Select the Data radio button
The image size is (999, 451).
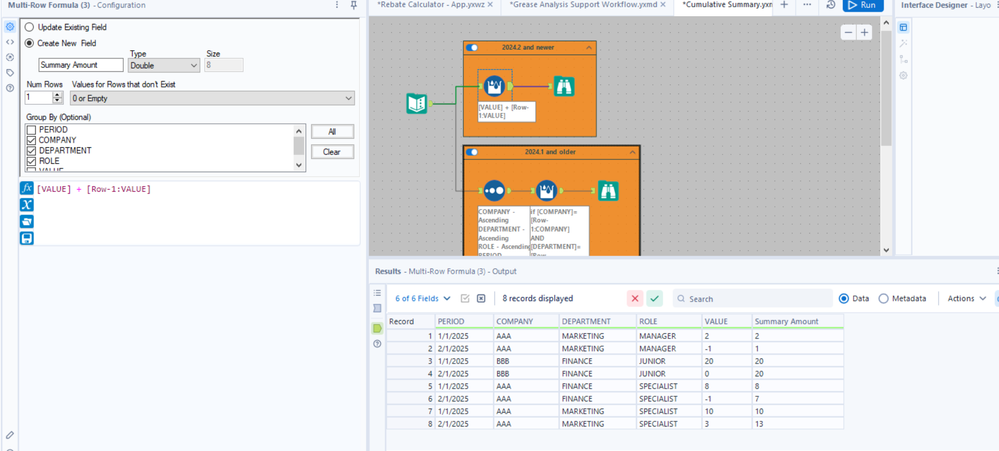pos(844,298)
